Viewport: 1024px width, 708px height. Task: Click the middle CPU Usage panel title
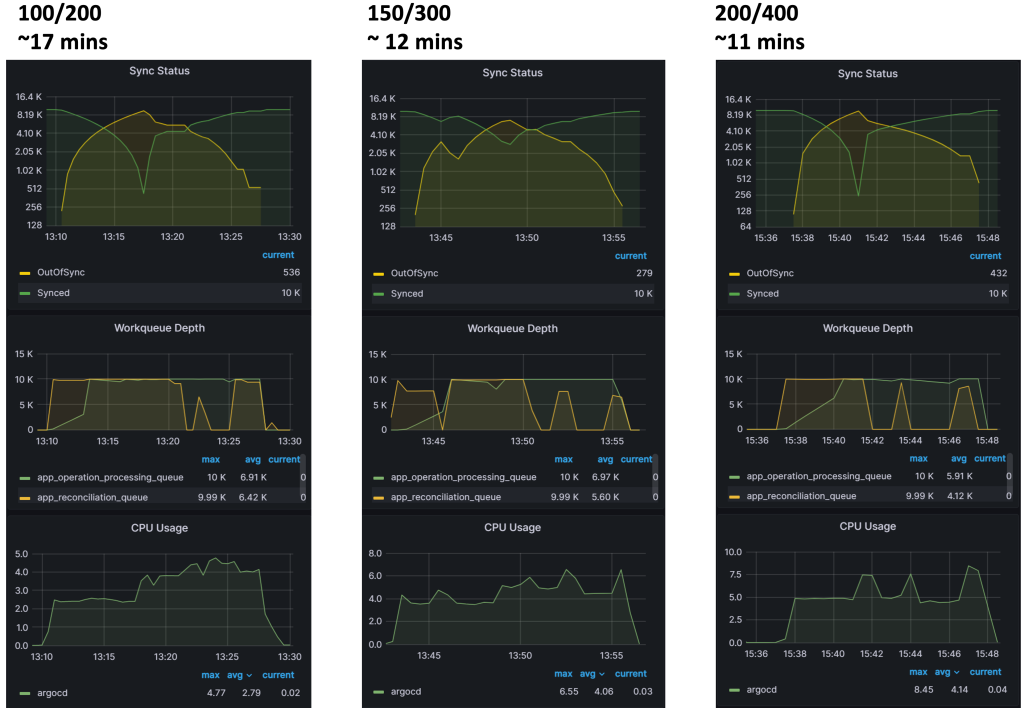(x=513, y=527)
